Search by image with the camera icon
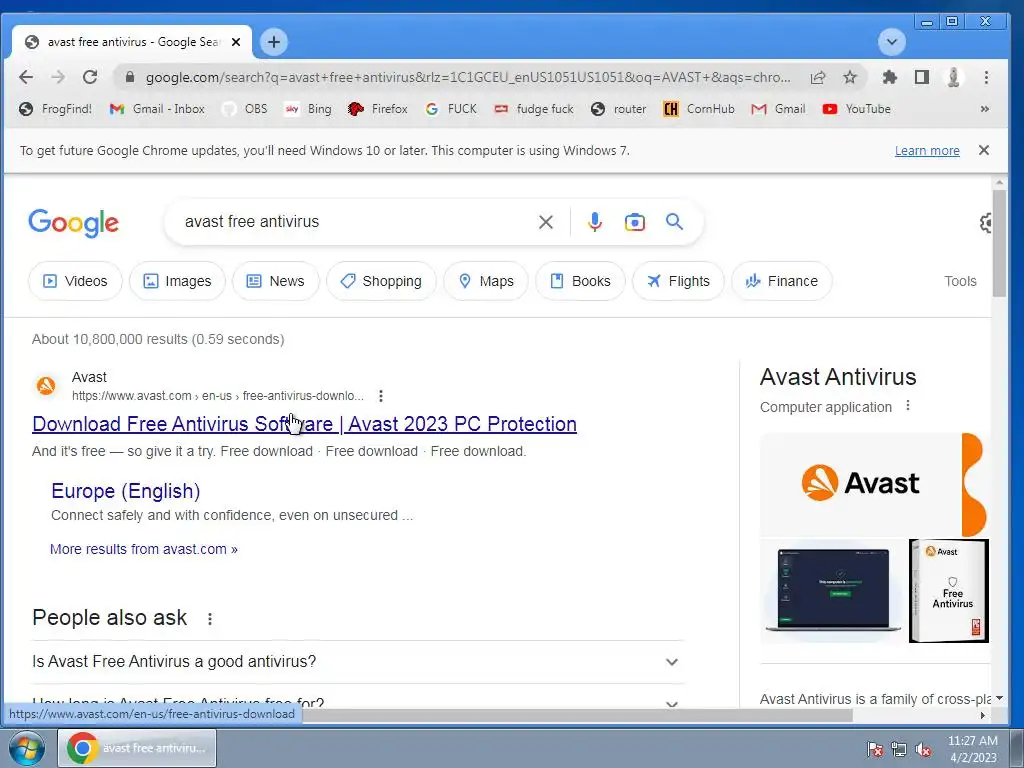This screenshot has height=768, width=1024. [x=634, y=222]
